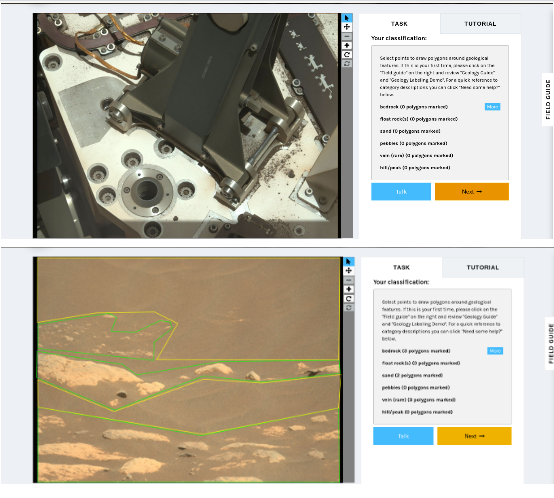Zoom in using plus icon in bottom toolbar

pyautogui.click(x=349, y=289)
